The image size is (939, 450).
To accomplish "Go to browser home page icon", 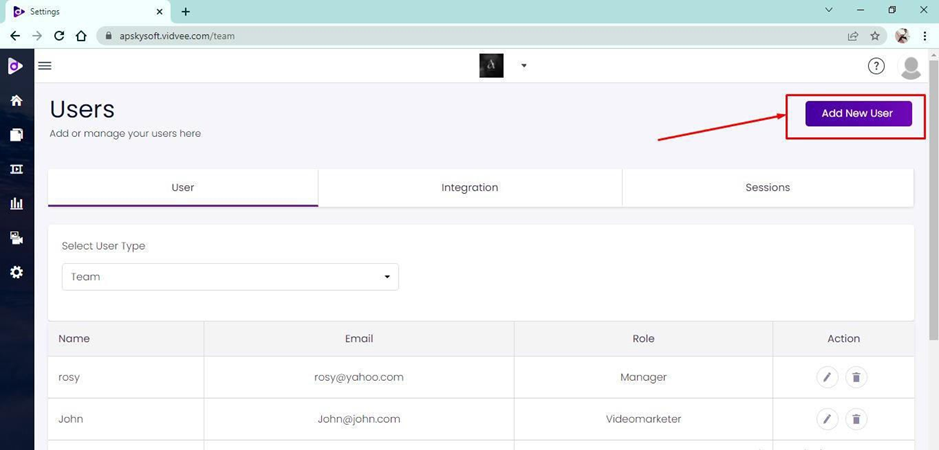I will point(81,36).
